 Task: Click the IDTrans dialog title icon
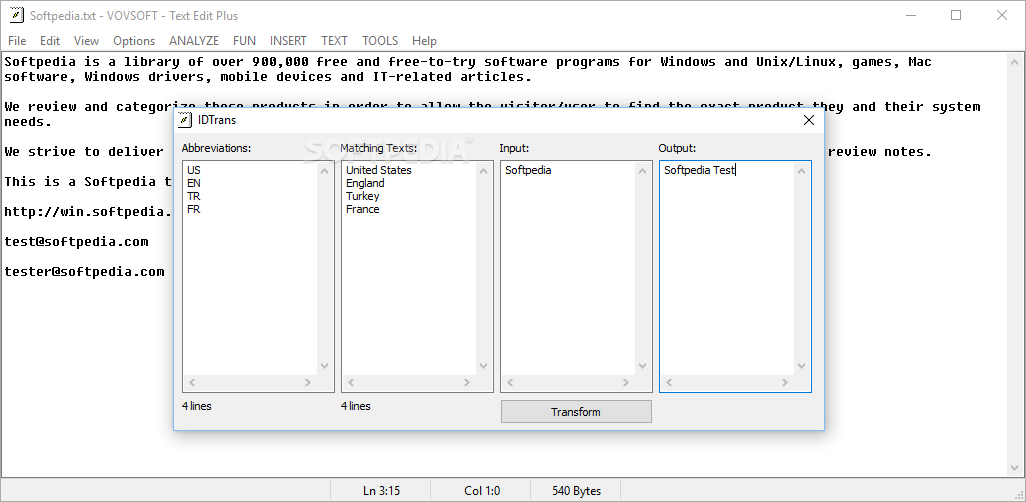(186, 120)
